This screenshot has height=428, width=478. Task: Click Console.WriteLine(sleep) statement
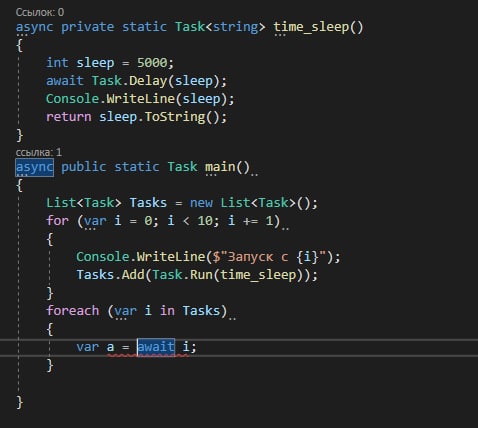140,99
